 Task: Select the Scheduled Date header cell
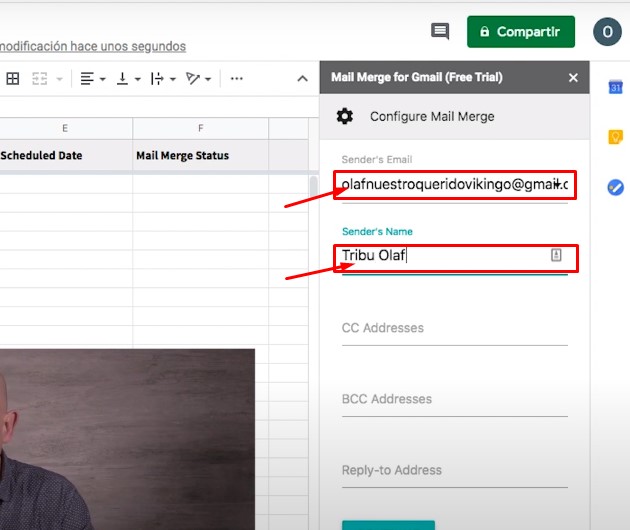65,156
